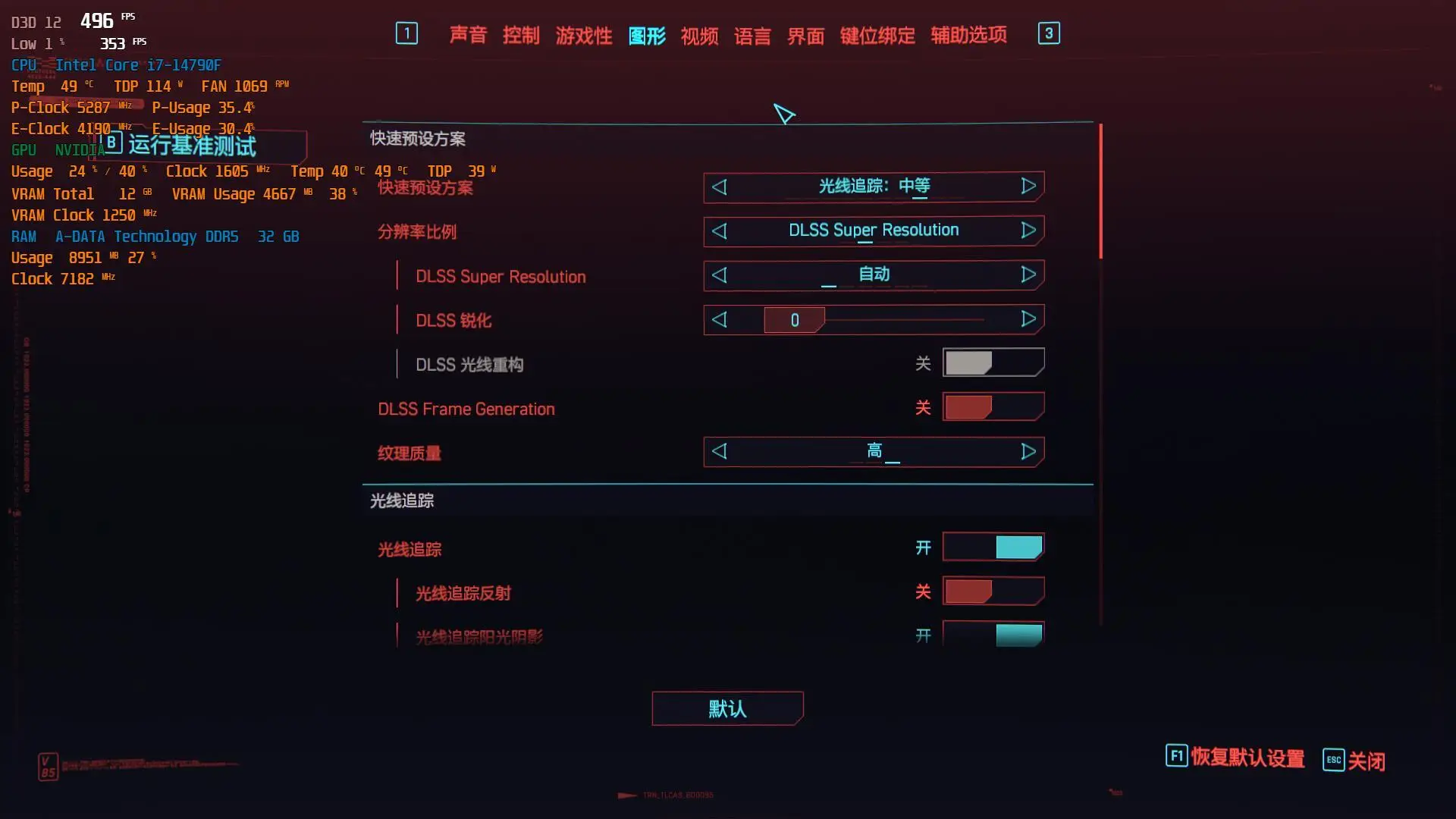Open the 视频 (Video) tab
The height and width of the screenshot is (819, 1456).
click(x=700, y=33)
